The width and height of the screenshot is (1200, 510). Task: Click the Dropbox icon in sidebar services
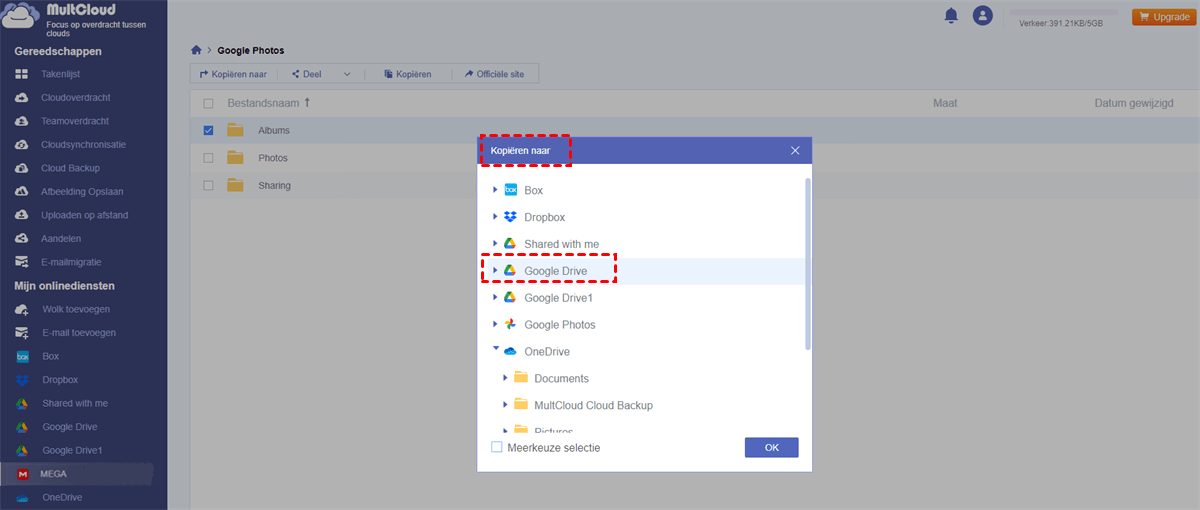[22, 380]
